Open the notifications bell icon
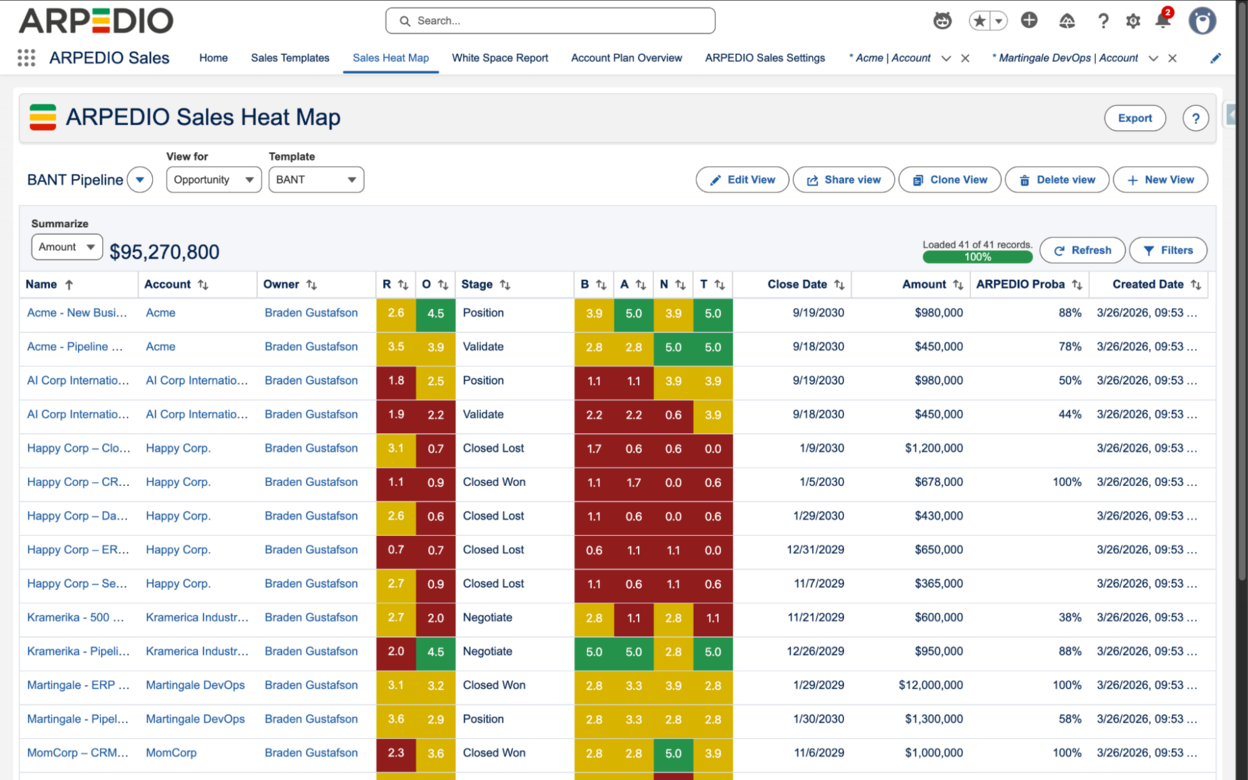The width and height of the screenshot is (1248, 780). click(1163, 21)
